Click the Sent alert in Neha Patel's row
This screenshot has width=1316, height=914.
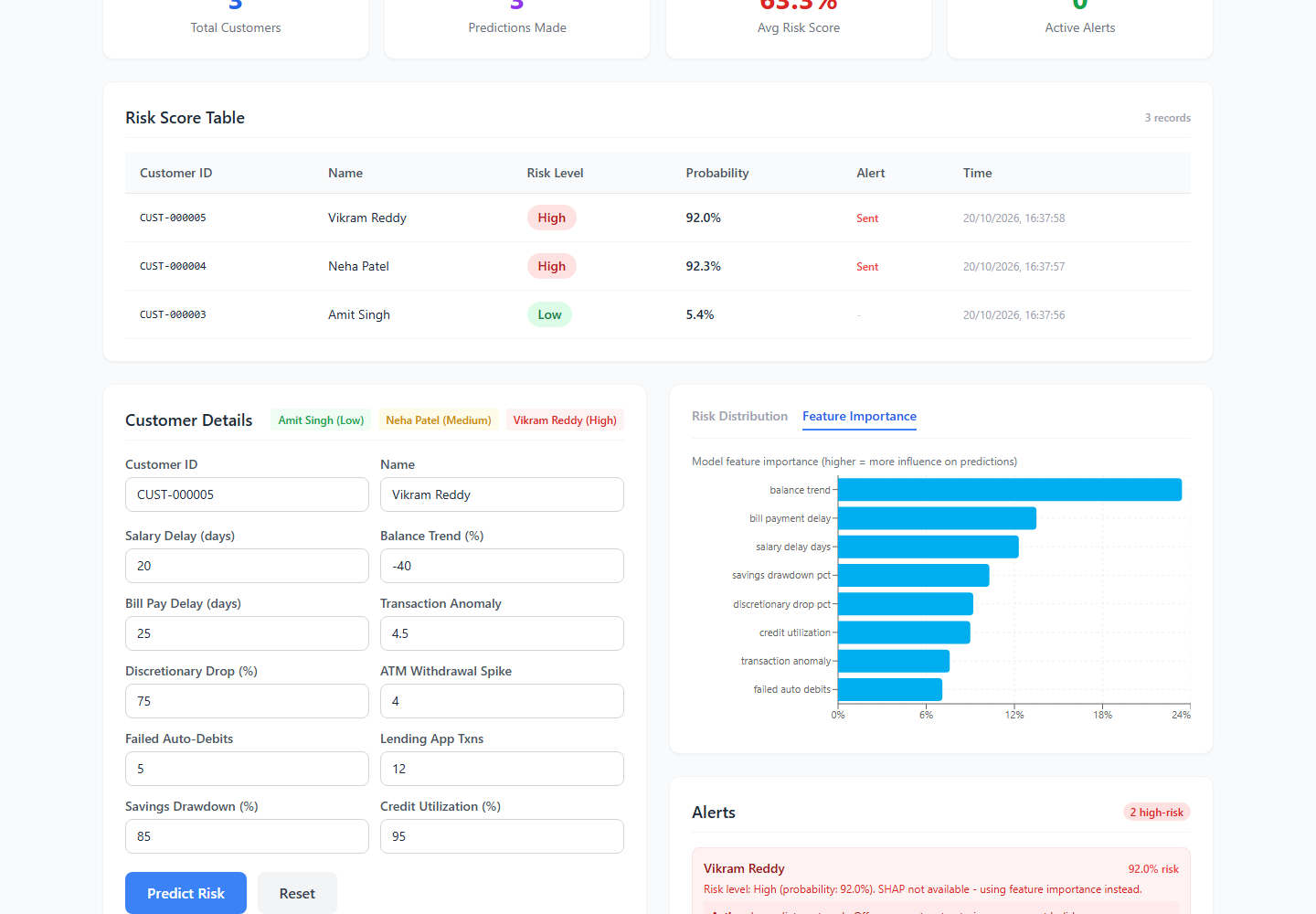coord(867,267)
